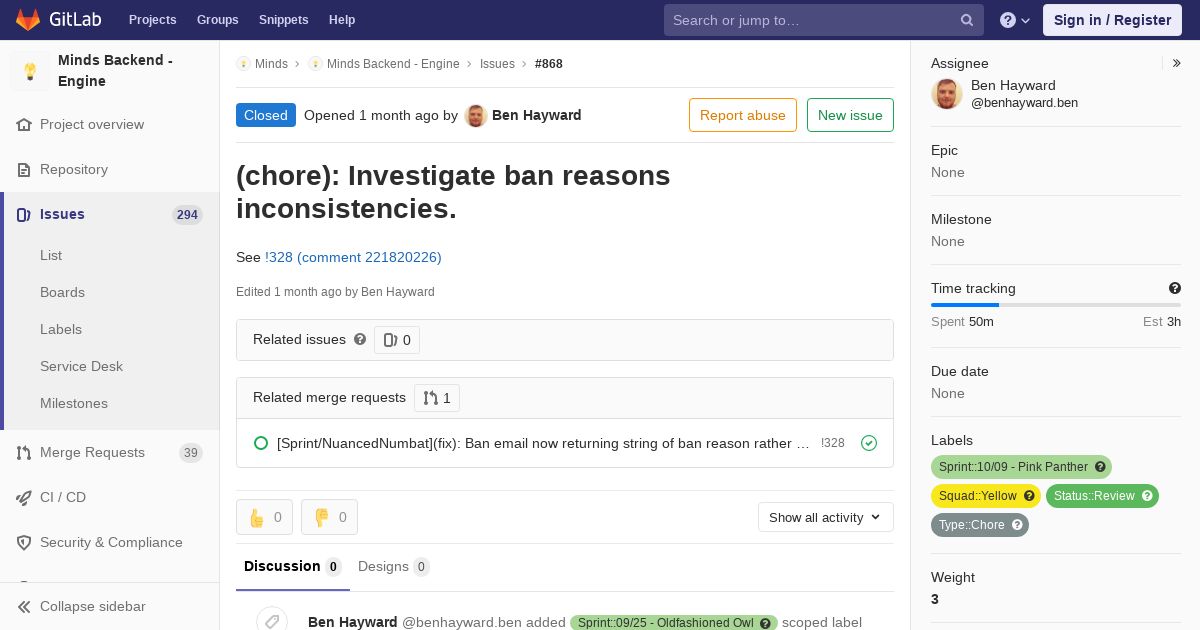Click the Report abuse button
Image resolution: width=1200 pixels, height=630 pixels.
(x=743, y=115)
